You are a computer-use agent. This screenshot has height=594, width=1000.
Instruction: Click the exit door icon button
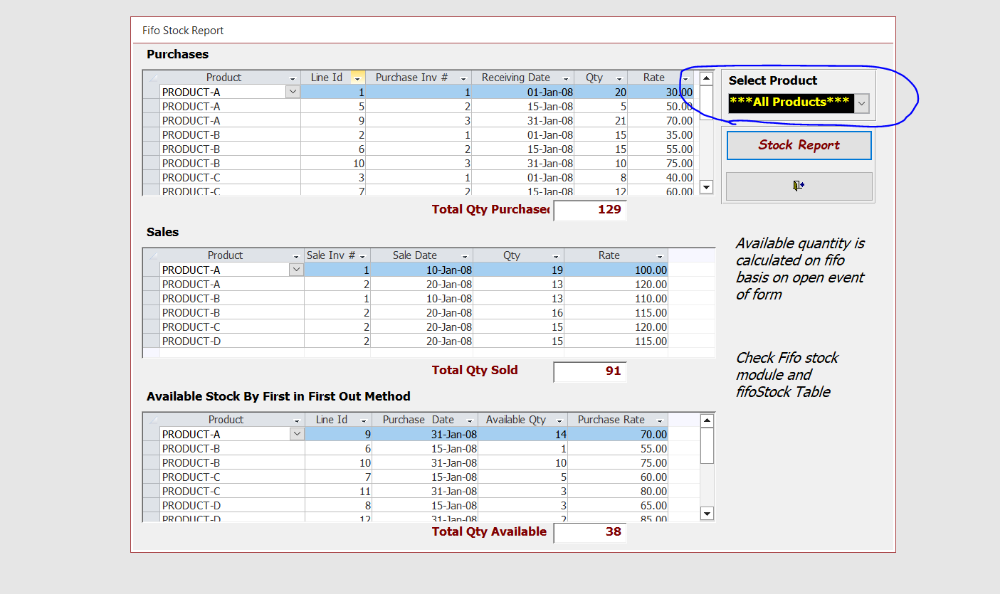coord(798,186)
